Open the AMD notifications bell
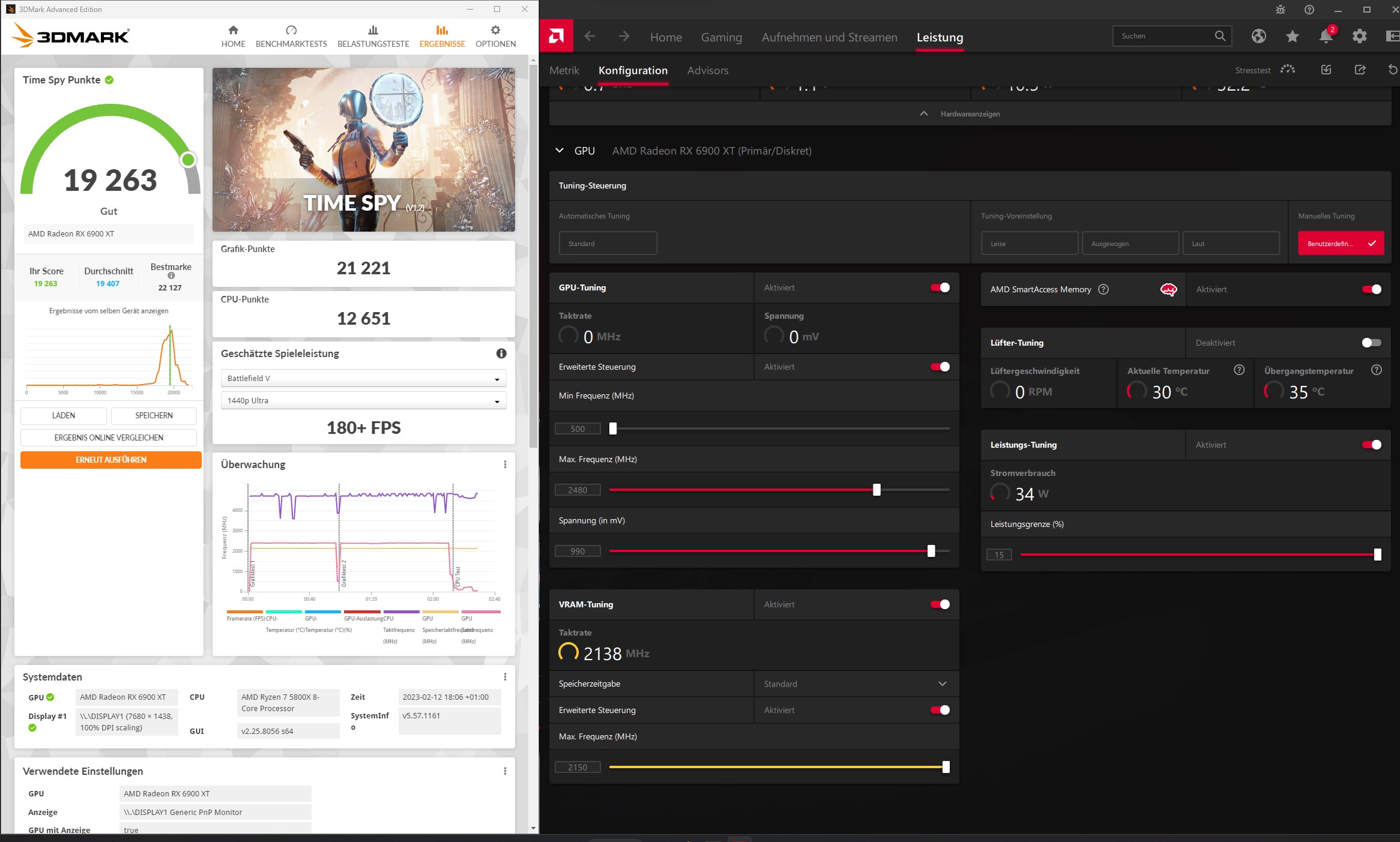 click(1326, 37)
